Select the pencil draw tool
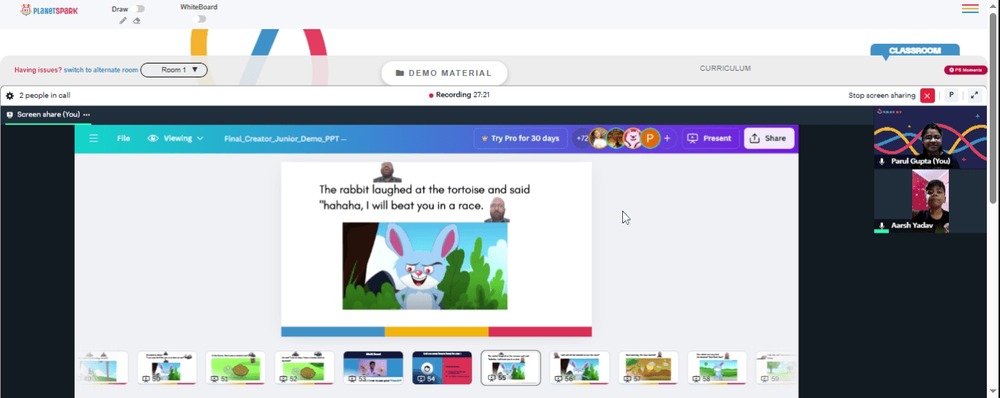Screen dimensions: 1000x398 click(x=123, y=20)
